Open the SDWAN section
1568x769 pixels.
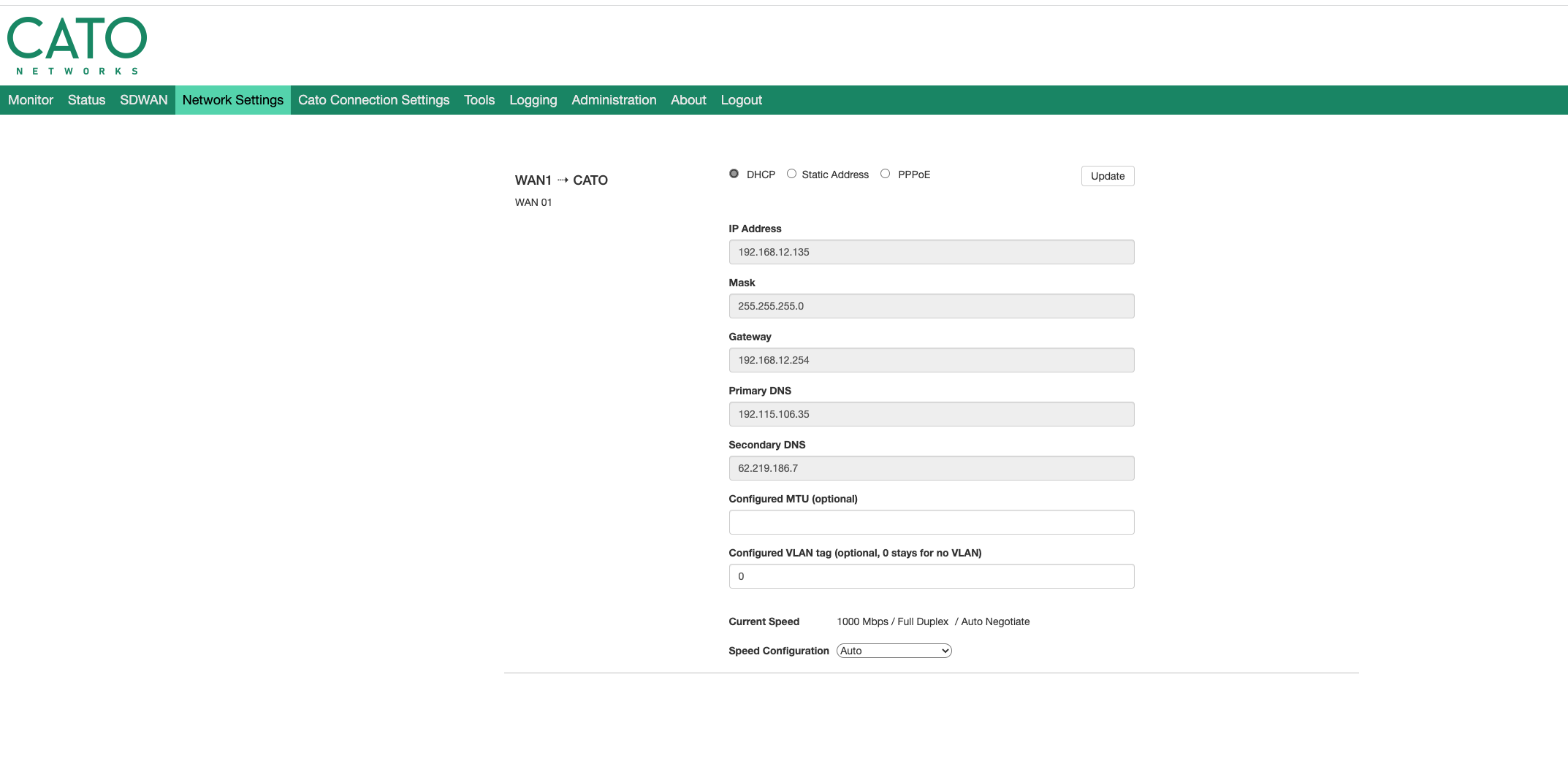click(144, 100)
